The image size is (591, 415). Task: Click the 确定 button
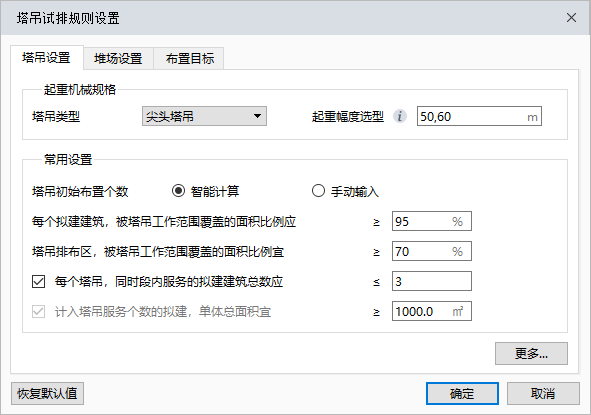pos(462,394)
